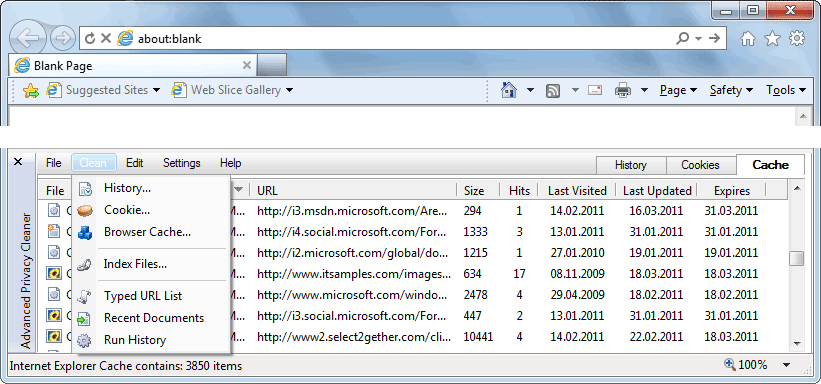Refresh the page with reload icon

90,38
